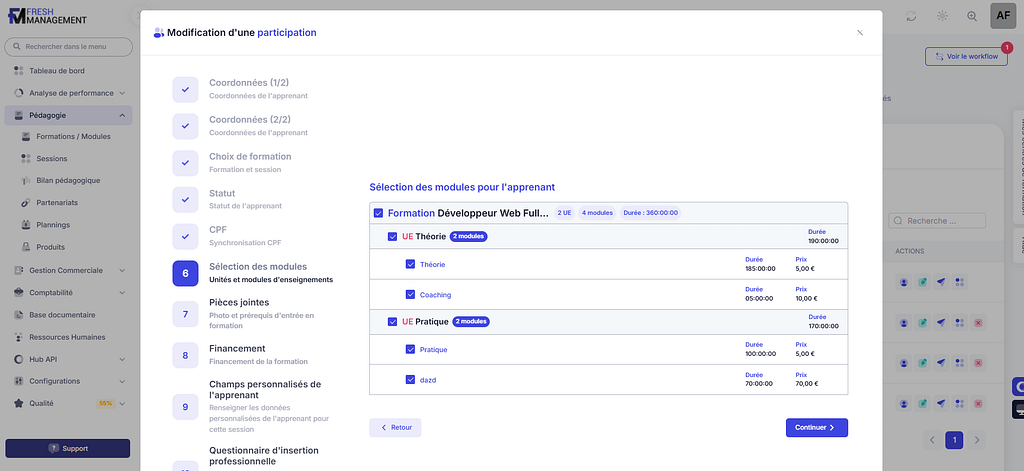The width and height of the screenshot is (1024, 471).
Task: Close the participation modification dialog
Action: 859,32
